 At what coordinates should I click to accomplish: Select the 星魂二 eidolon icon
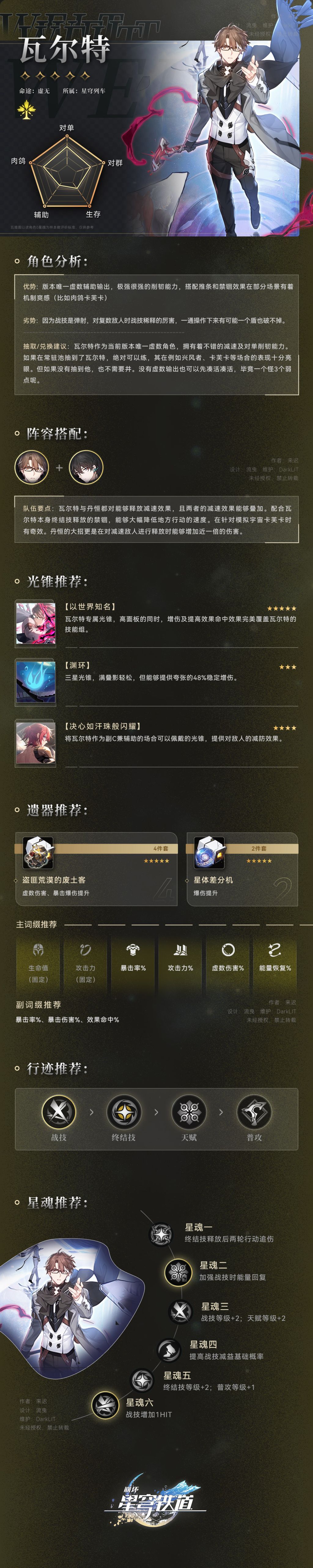click(x=178, y=1272)
